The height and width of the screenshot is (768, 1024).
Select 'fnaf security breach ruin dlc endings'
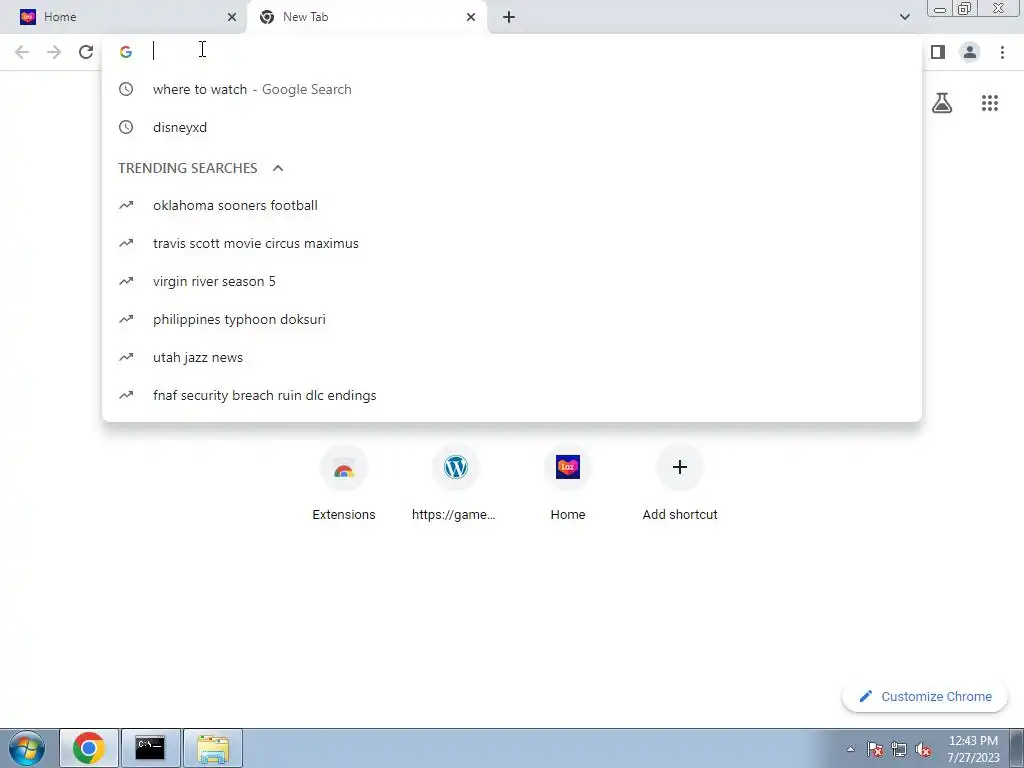click(x=511, y=395)
